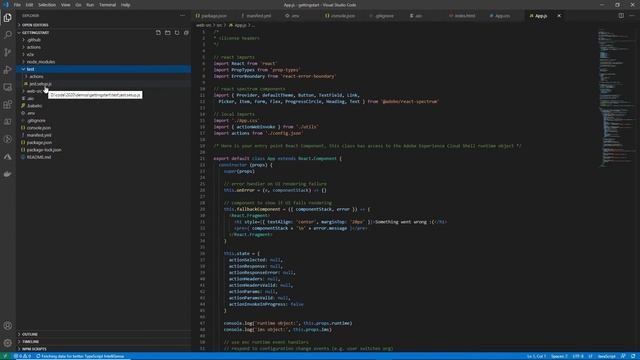
Task: Open the Help menu
Action: click(x=126, y=5)
